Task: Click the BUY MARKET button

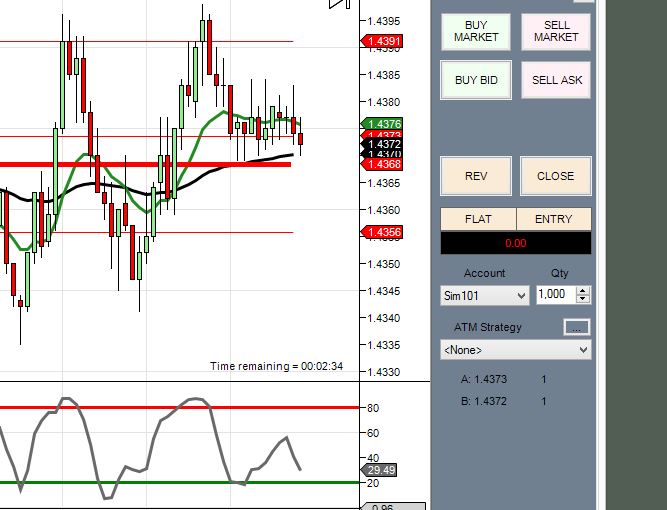Action: [476, 31]
